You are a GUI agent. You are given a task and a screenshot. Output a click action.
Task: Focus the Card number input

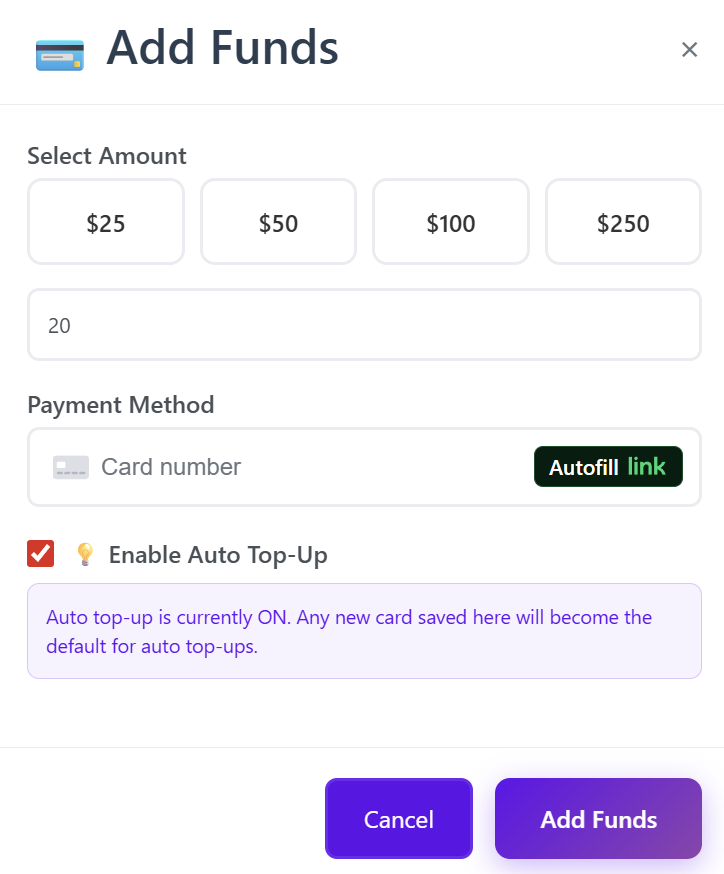(300, 467)
